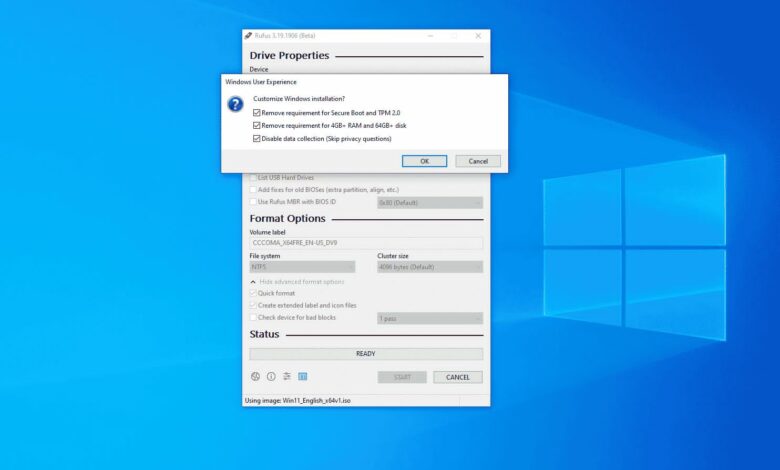Open the About info icon
Image resolution: width=780 pixels, height=470 pixels.
coord(270,377)
